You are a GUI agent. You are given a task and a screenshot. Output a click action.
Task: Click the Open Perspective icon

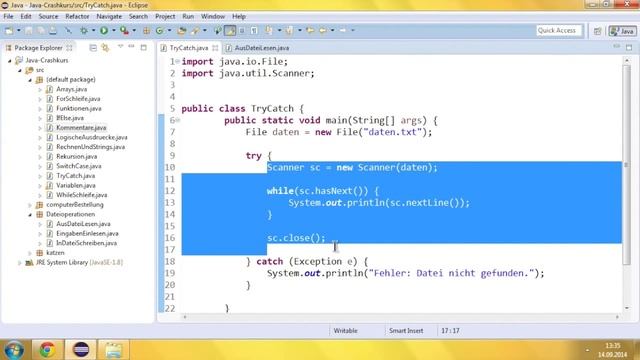[598, 31]
